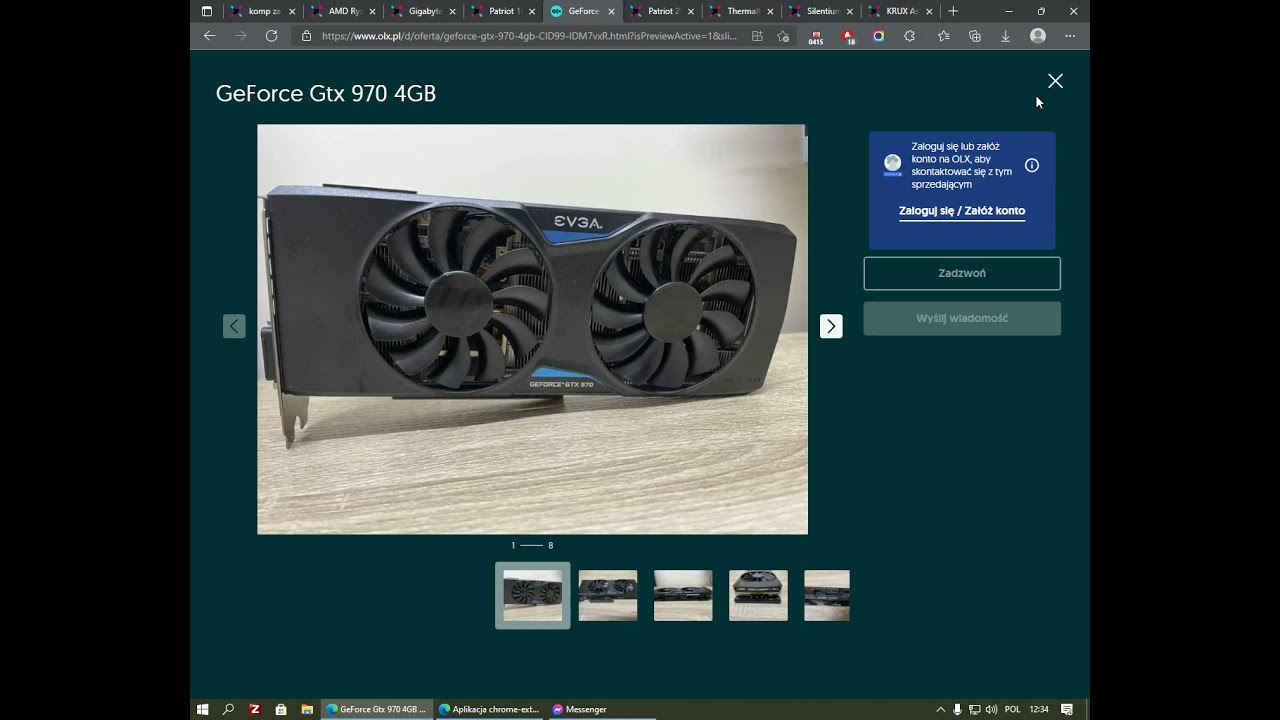Go to previous photo with left arrow

pos(234,326)
